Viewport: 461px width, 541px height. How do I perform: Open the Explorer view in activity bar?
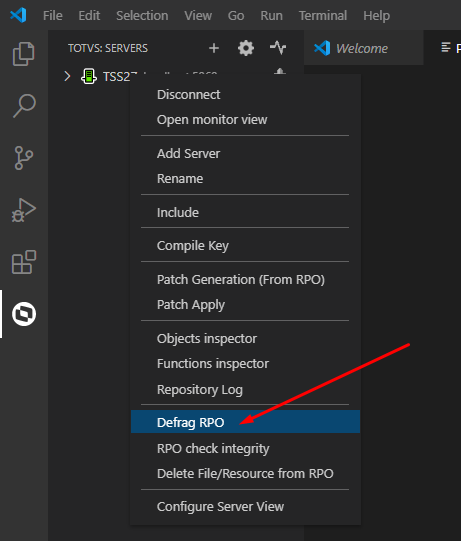23,54
